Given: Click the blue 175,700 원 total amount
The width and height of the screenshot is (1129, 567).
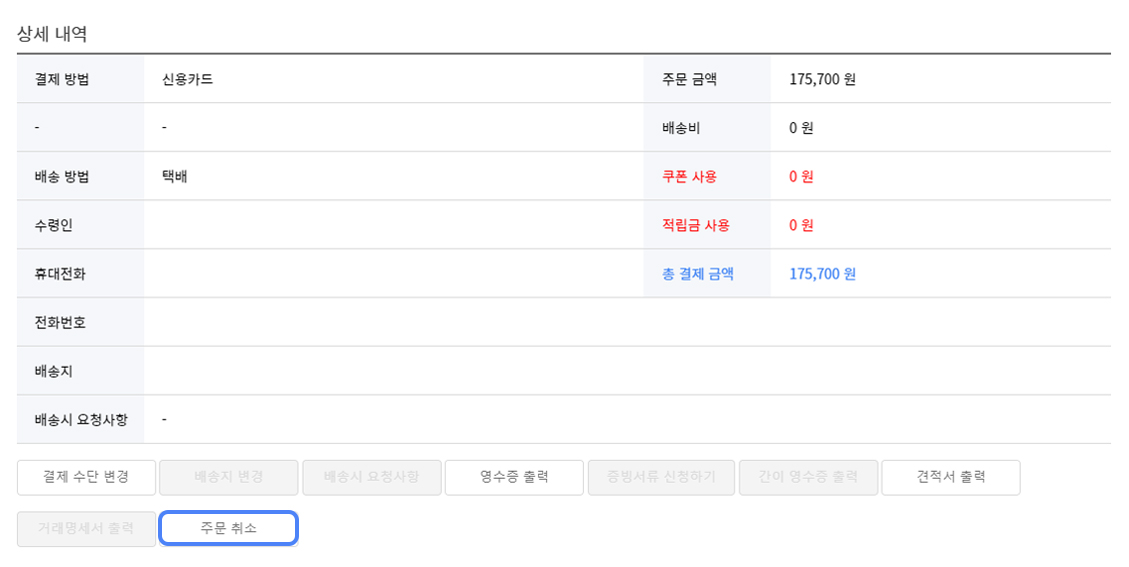Looking at the screenshot, I should pyautogui.click(x=822, y=274).
